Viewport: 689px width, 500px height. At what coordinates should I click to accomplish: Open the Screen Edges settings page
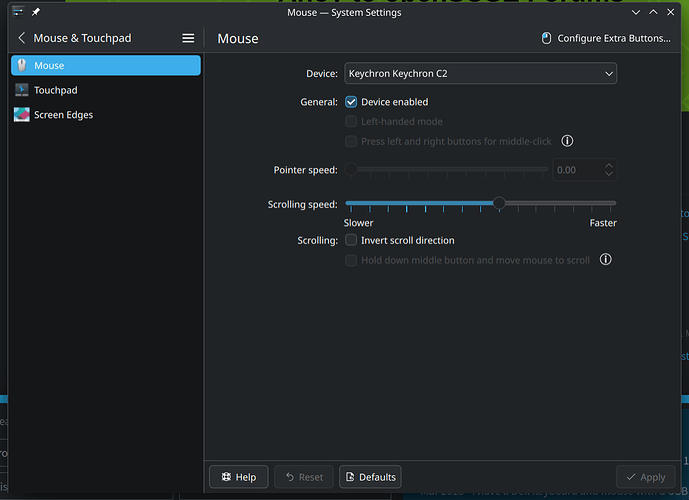pos(106,115)
